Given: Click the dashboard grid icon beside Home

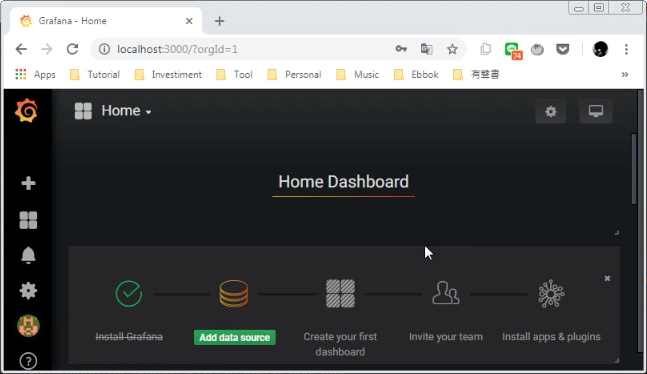Looking at the screenshot, I should click(x=83, y=111).
